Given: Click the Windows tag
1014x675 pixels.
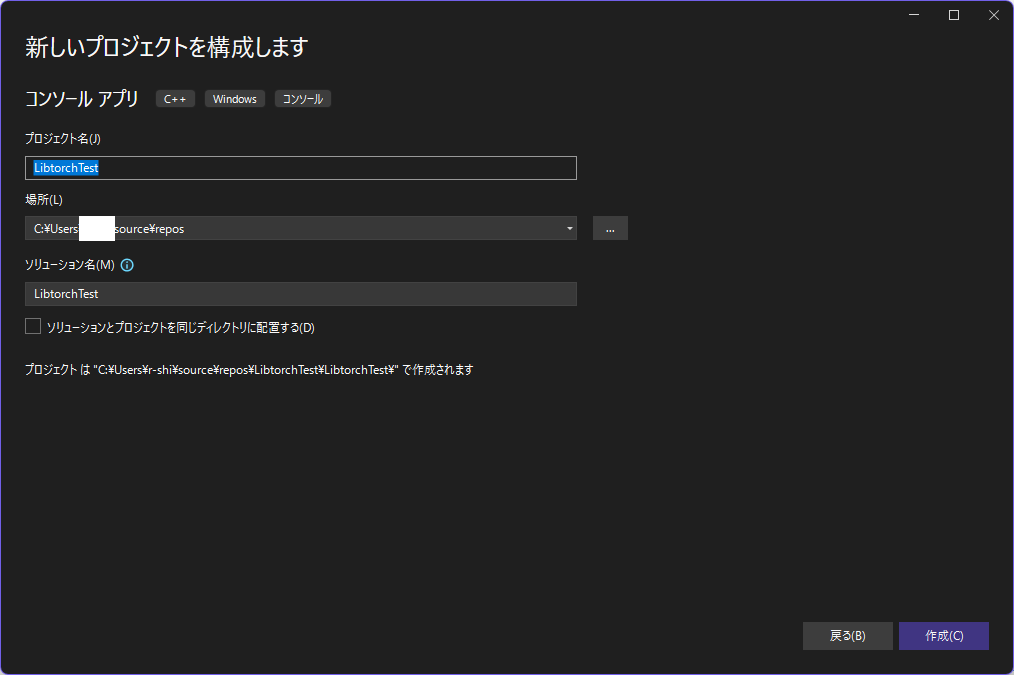Looking at the screenshot, I should click(235, 99).
